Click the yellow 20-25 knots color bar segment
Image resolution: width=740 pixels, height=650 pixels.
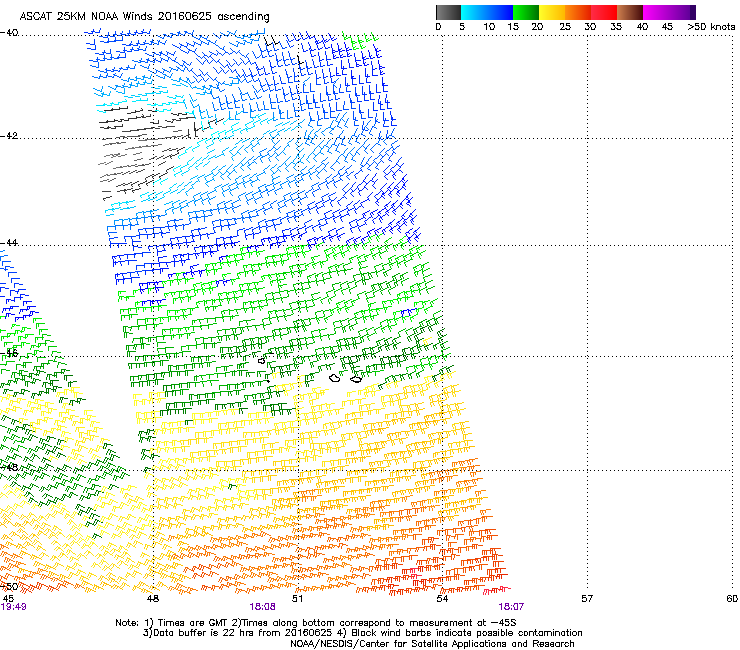coord(552,12)
